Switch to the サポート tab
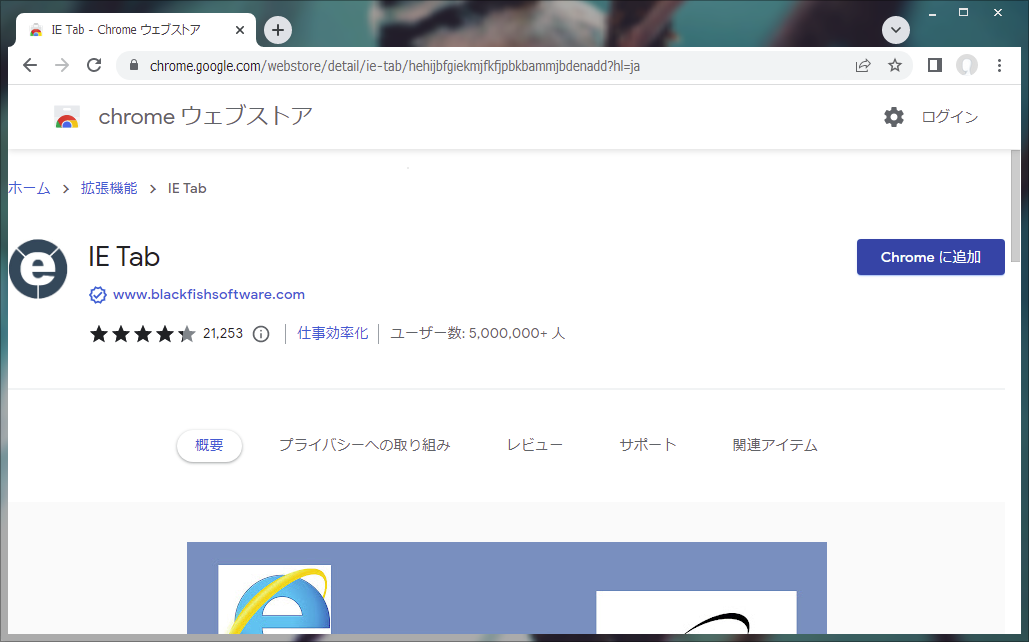This screenshot has width=1029, height=642. pos(648,445)
